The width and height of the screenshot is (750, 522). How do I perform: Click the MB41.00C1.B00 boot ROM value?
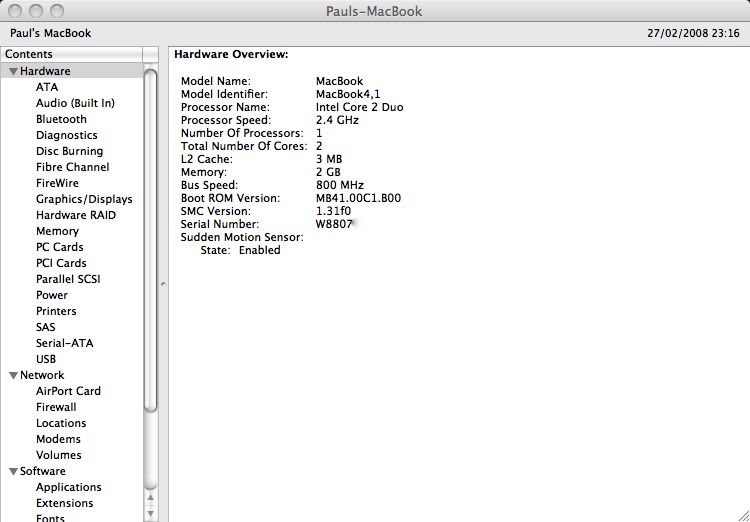(x=358, y=198)
